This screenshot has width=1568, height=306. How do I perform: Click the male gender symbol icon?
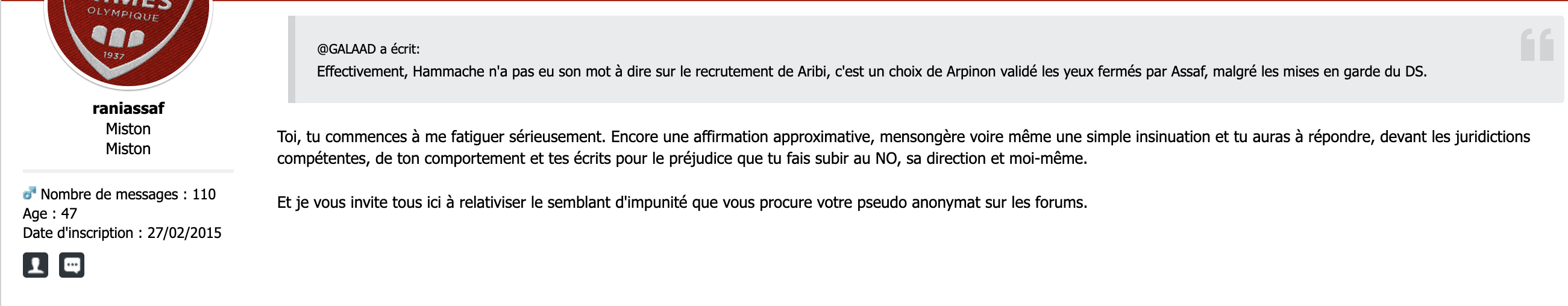point(29,194)
